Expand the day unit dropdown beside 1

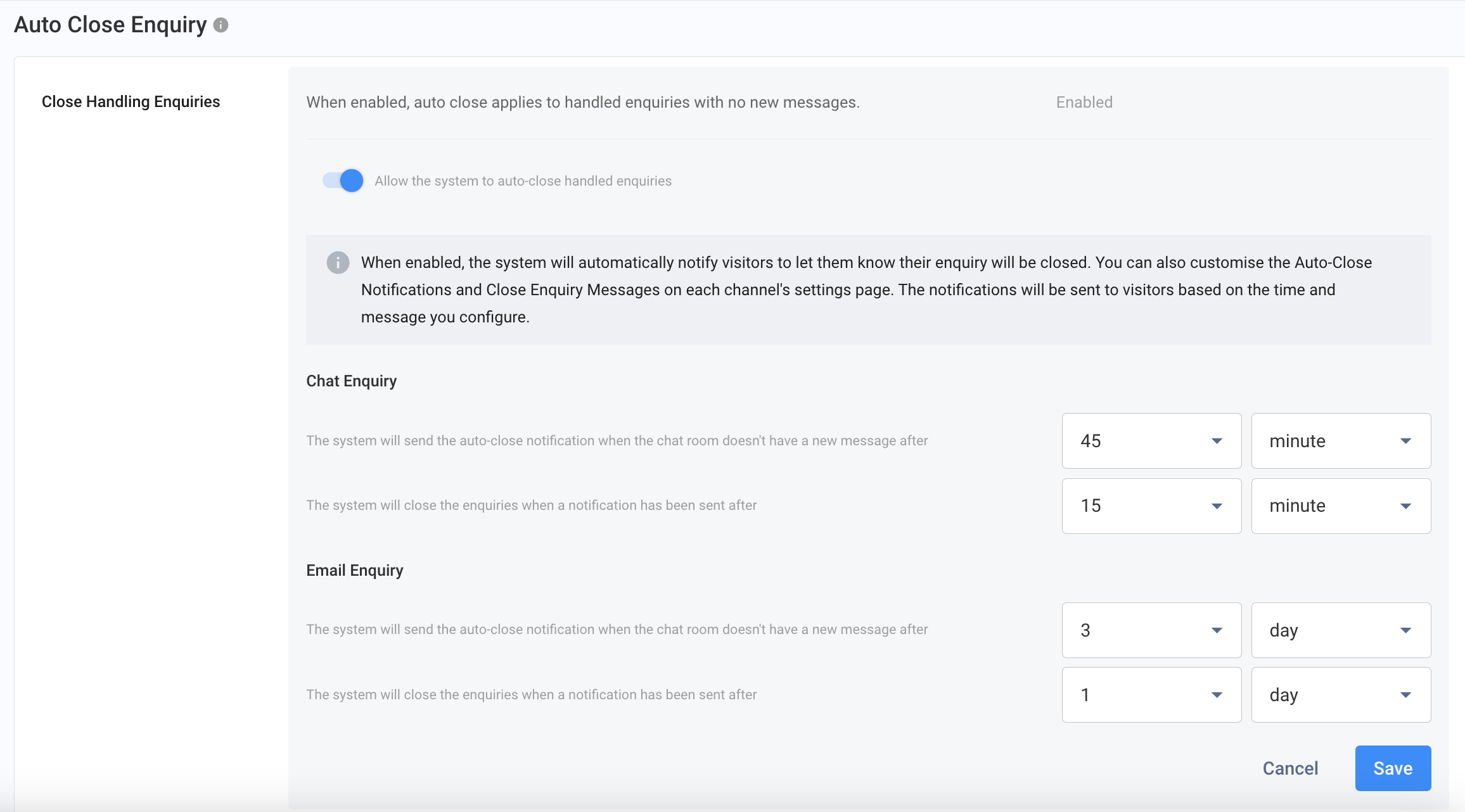point(1340,695)
